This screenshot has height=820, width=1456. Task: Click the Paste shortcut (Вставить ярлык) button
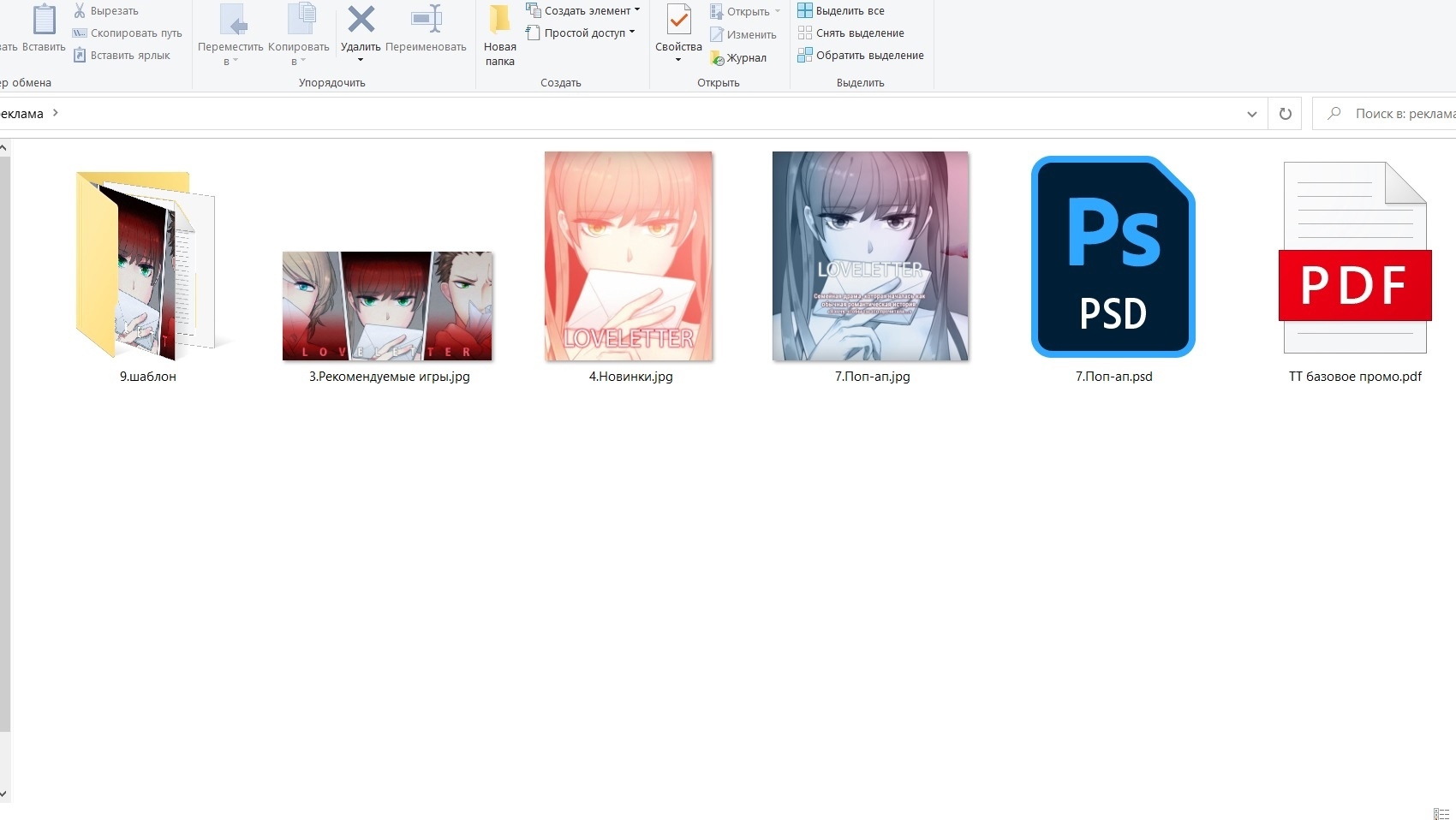point(121,56)
